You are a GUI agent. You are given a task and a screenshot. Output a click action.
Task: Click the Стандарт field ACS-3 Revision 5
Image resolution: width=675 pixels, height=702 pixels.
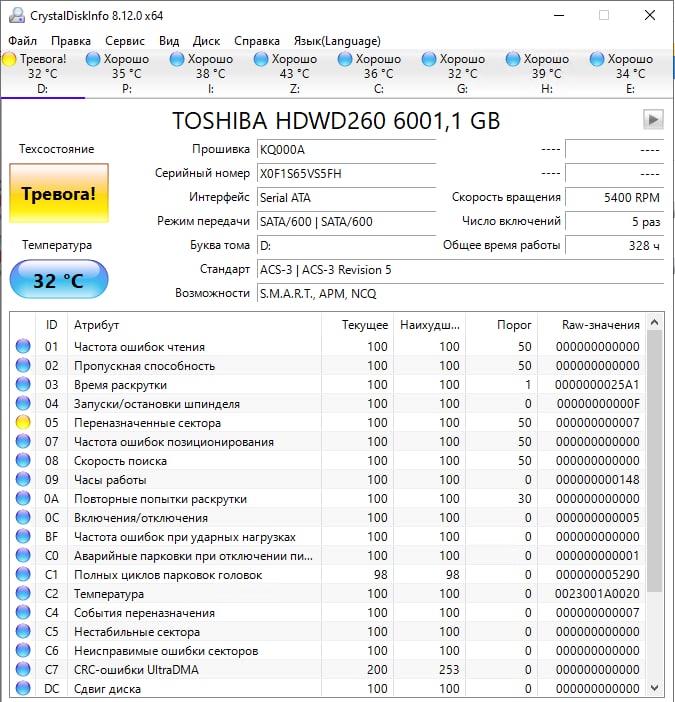pyautogui.click(x=460, y=270)
